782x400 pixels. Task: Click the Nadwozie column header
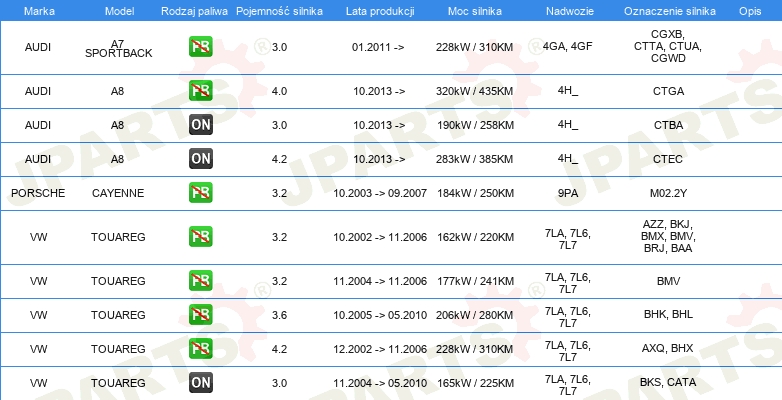click(x=570, y=11)
